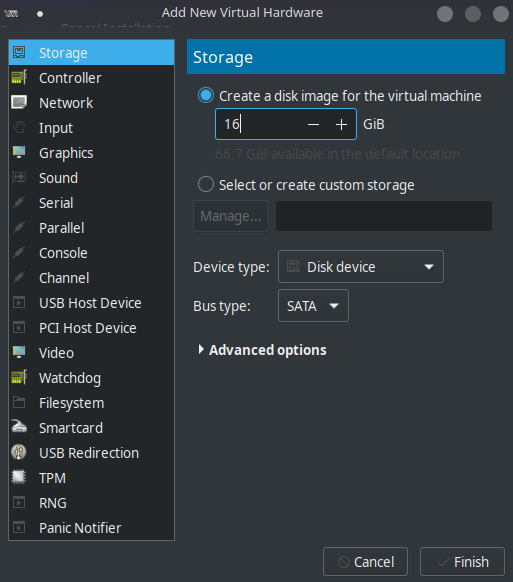Select USB Host Device entry
The image size is (513, 582).
pos(91,303)
